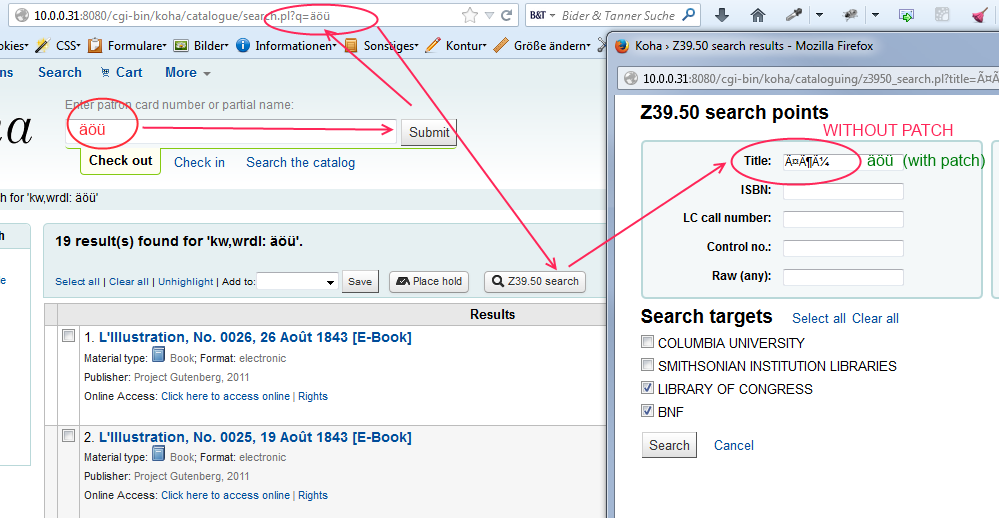Click the Informationen info icon in toolbar
This screenshot has height=518, width=999.
(x=243, y=46)
